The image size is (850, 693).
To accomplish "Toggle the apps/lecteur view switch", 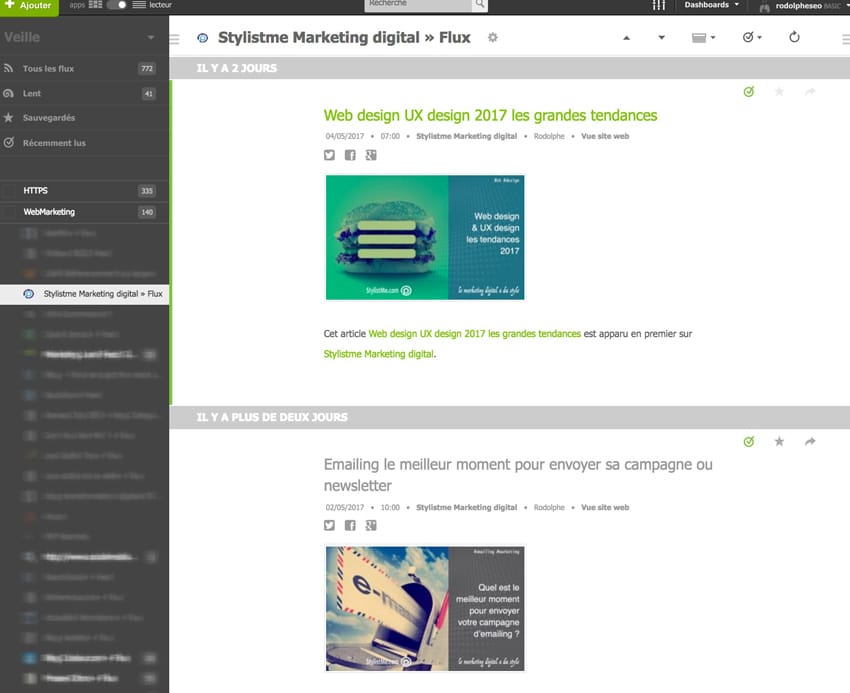I will coord(117,5).
